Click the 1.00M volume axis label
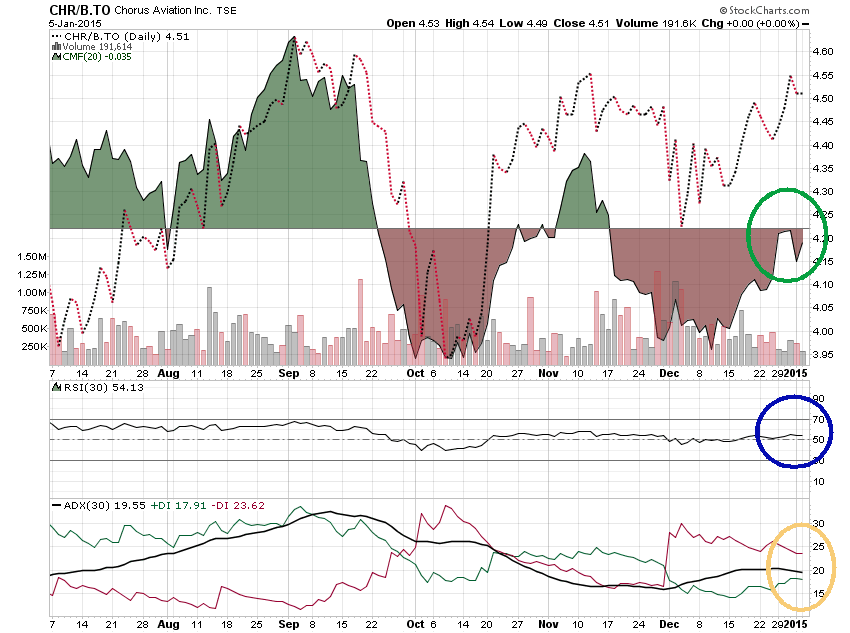Screen dimensions: 850x633 point(31,293)
